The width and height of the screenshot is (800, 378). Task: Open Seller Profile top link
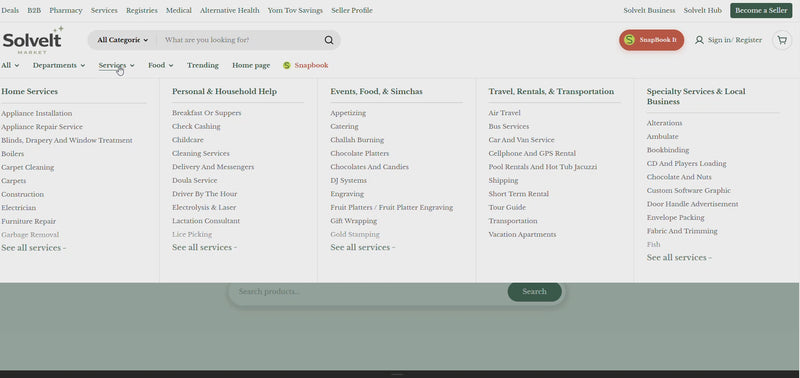[352, 10]
